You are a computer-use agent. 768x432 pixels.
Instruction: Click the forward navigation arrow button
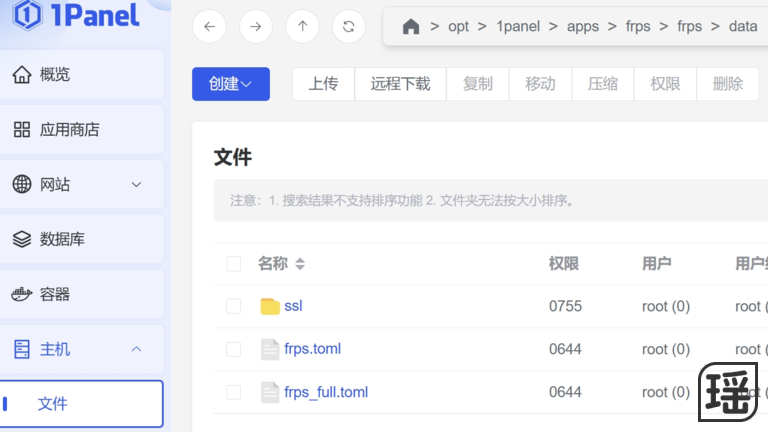coord(255,27)
